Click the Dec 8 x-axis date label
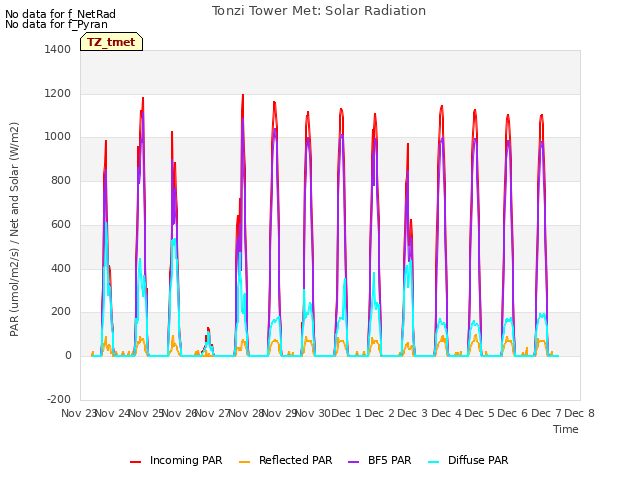The height and width of the screenshot is (480, 640). click(580, 413)
